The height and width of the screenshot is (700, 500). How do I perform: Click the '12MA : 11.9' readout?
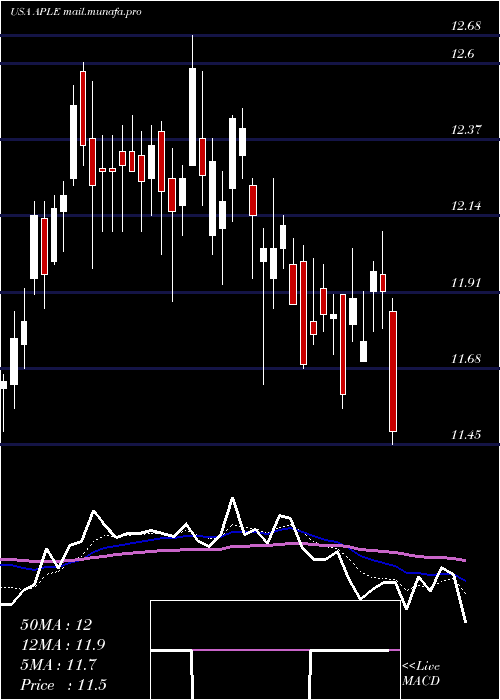tap(62, 645)
